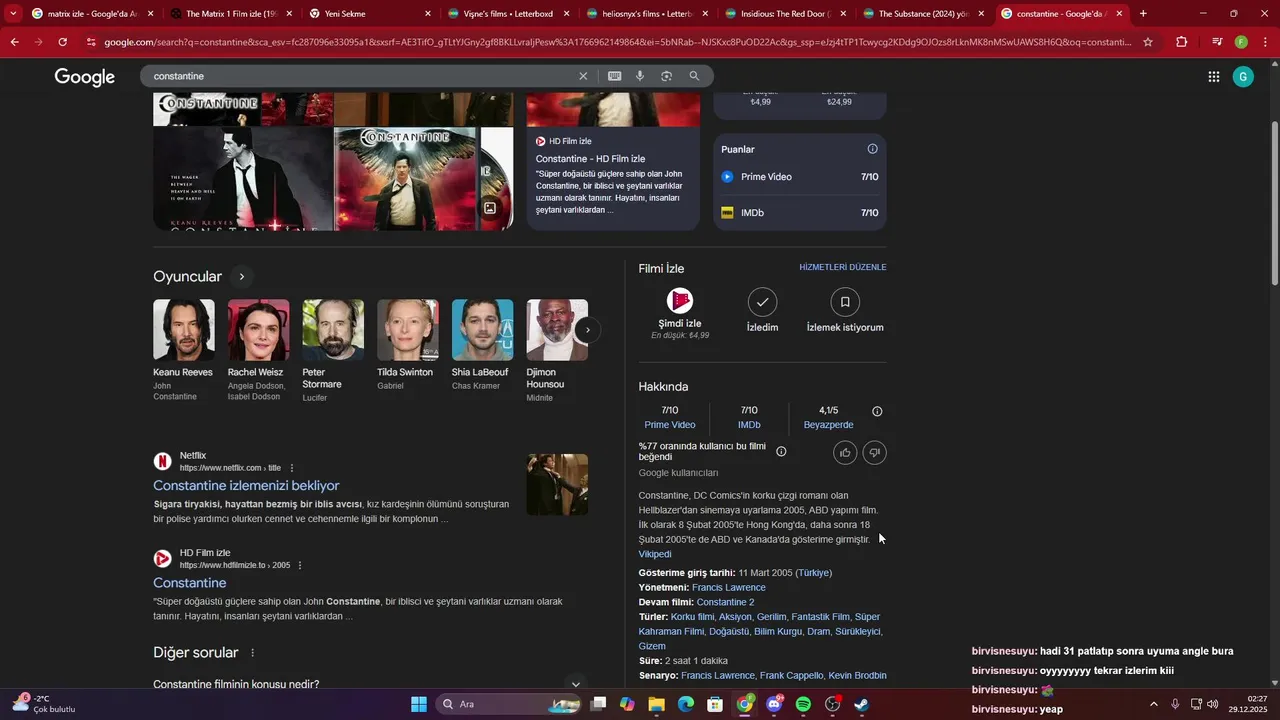Open three-dot menu beside Diğer sorular
The height and width of the screenshot is (720, 1280).
[x=252, y=653]
